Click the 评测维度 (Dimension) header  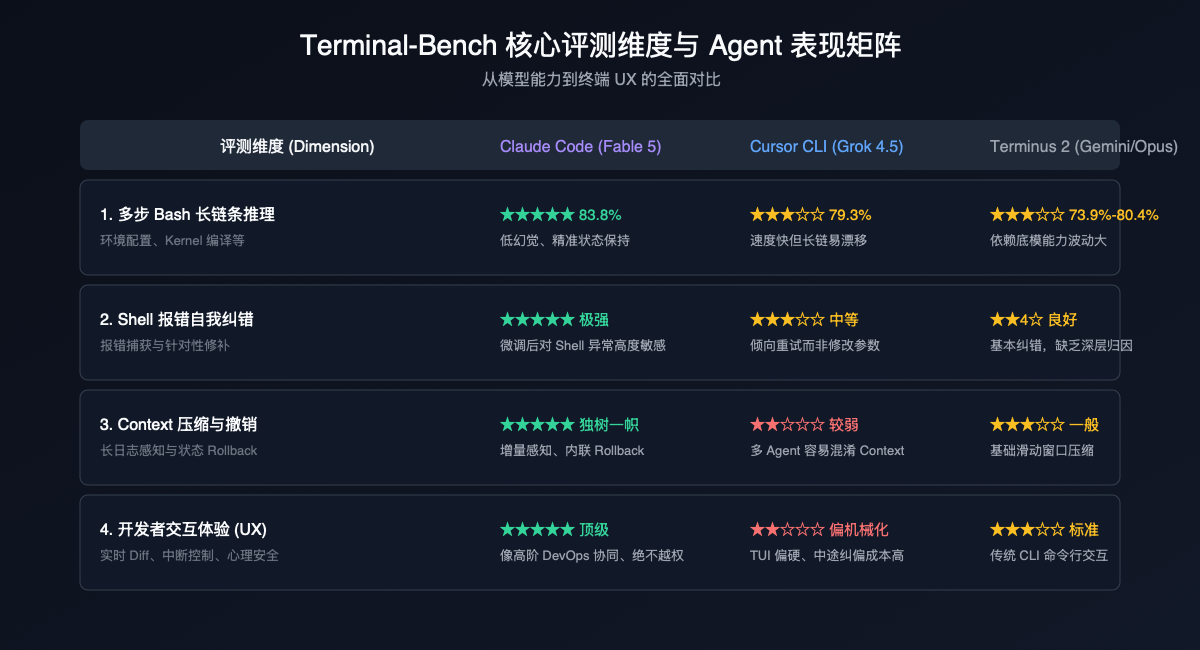297,146
